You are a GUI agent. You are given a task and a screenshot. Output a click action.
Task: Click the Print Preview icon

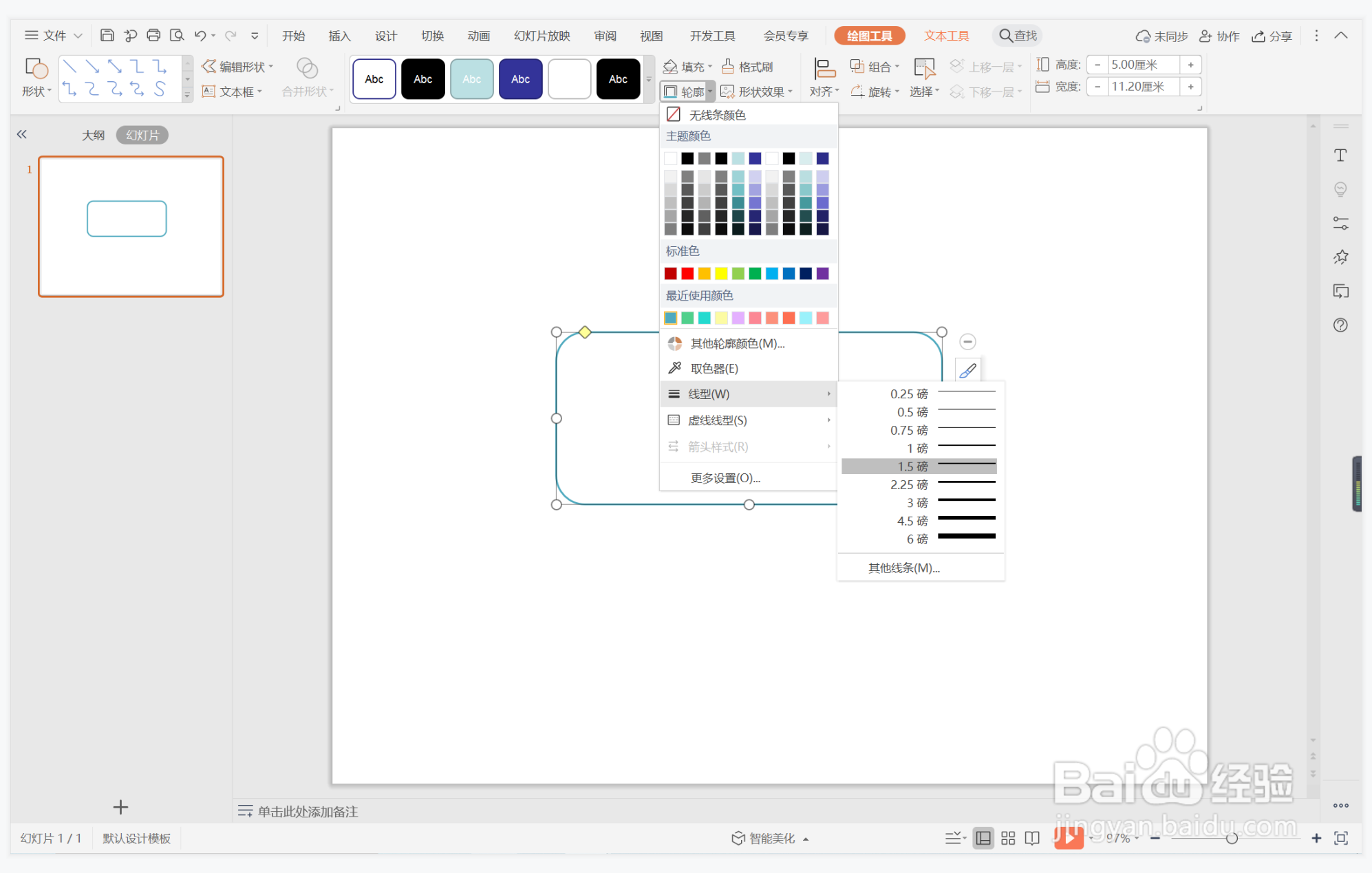(x=177, y=35)
